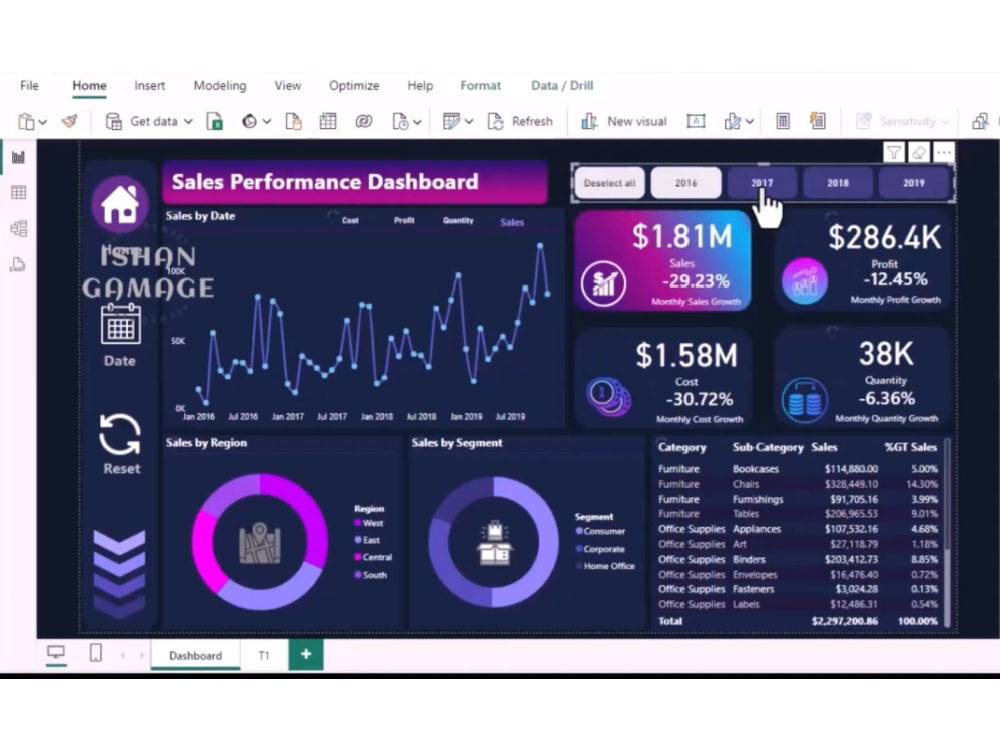1000x750 pixels.
Task: Switch to Report view in left sidebar
Action: 18,157
